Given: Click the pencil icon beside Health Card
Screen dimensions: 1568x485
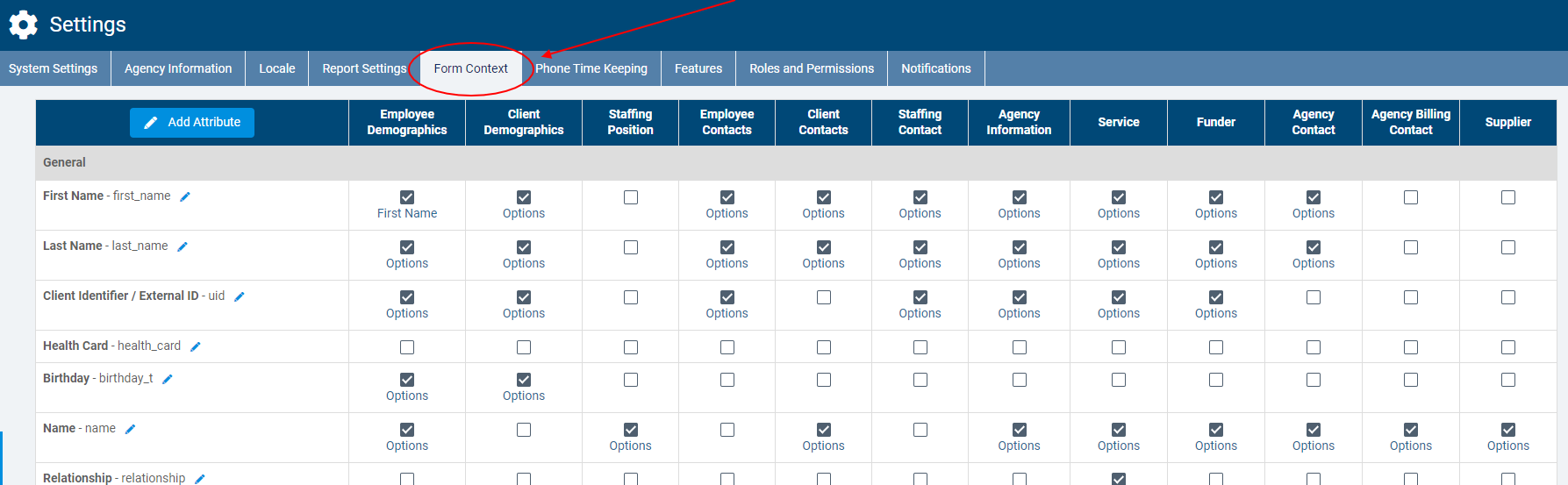Looking at the screenshot, I should coord(196,346).
